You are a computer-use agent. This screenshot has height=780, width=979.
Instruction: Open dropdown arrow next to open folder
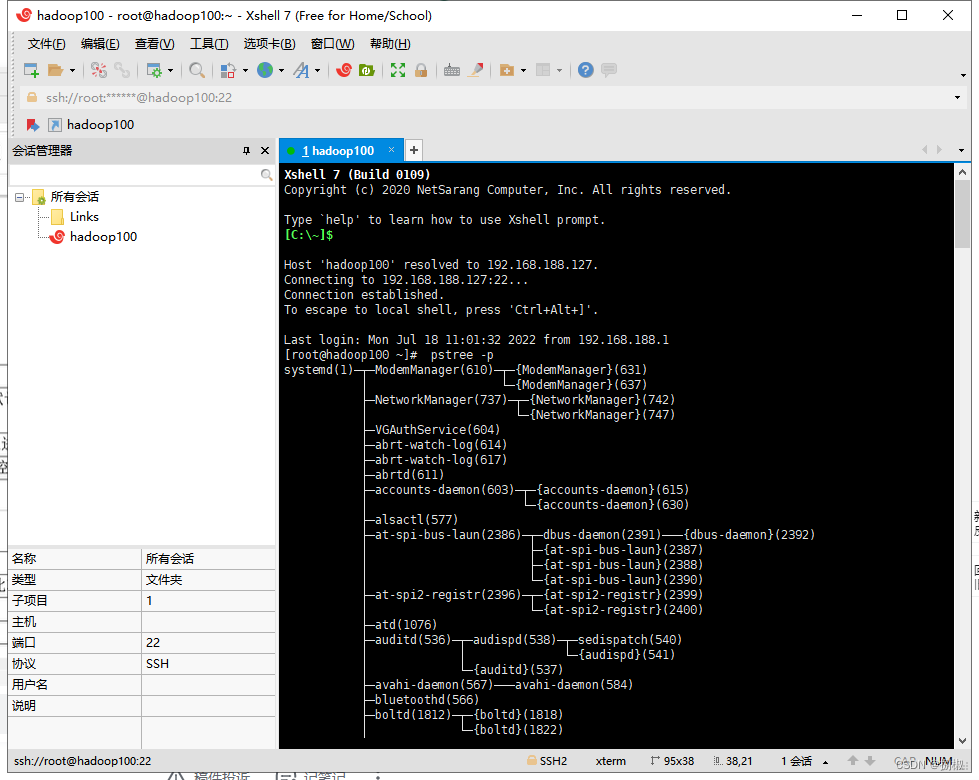tap(72, 71)
